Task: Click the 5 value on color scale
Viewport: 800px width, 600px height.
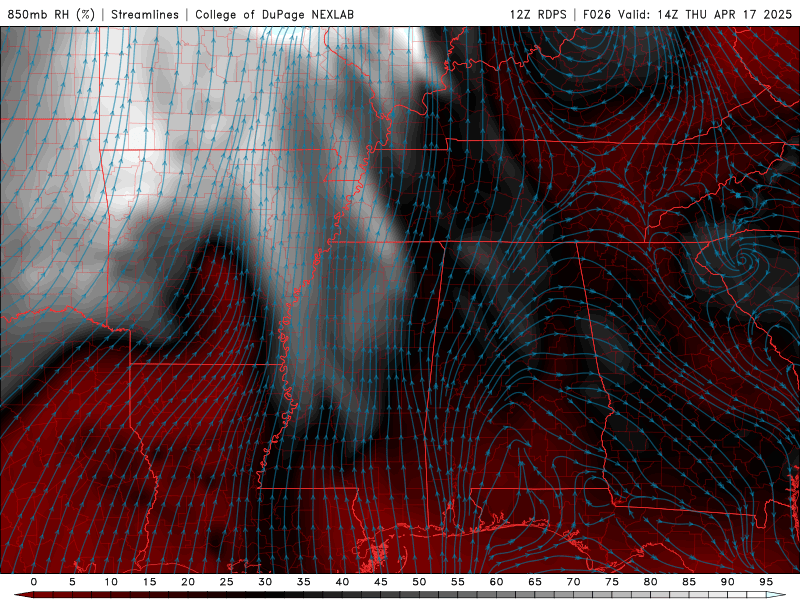Action: [x=72, y=582]
